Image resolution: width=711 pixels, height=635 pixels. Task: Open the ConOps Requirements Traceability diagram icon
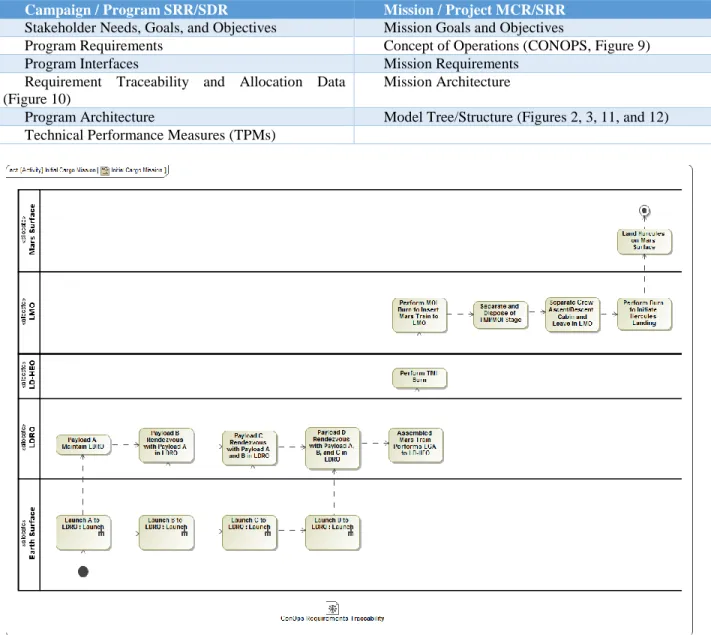pyautogui.click(x=332, y=608)
